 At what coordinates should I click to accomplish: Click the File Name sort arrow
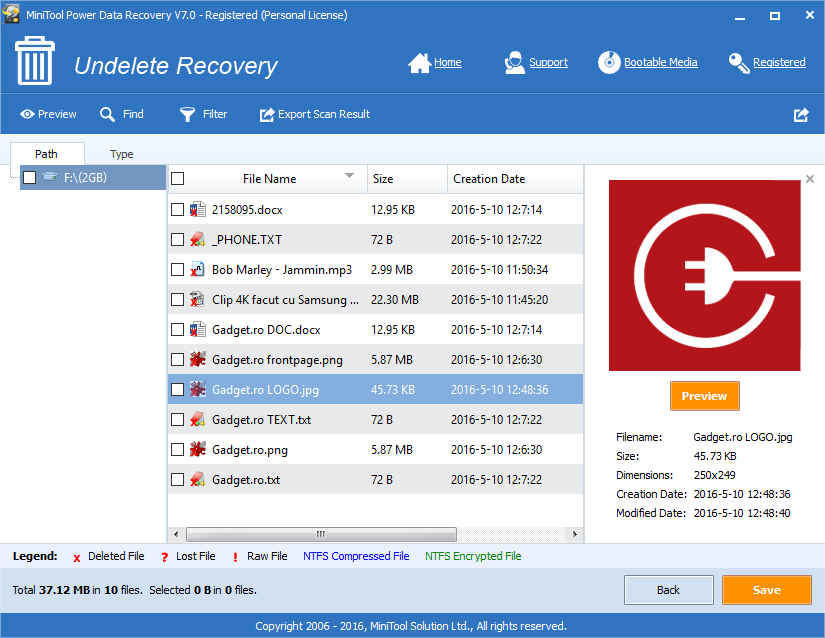(x=350, y=176)
